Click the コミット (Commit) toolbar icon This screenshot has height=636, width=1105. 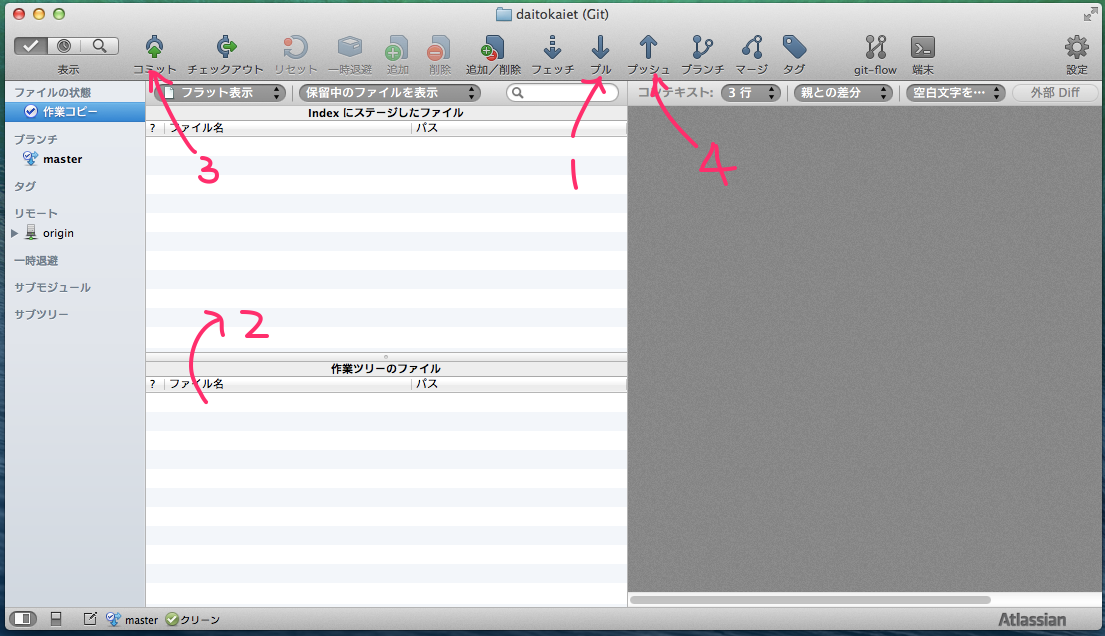tap(154, 47)
